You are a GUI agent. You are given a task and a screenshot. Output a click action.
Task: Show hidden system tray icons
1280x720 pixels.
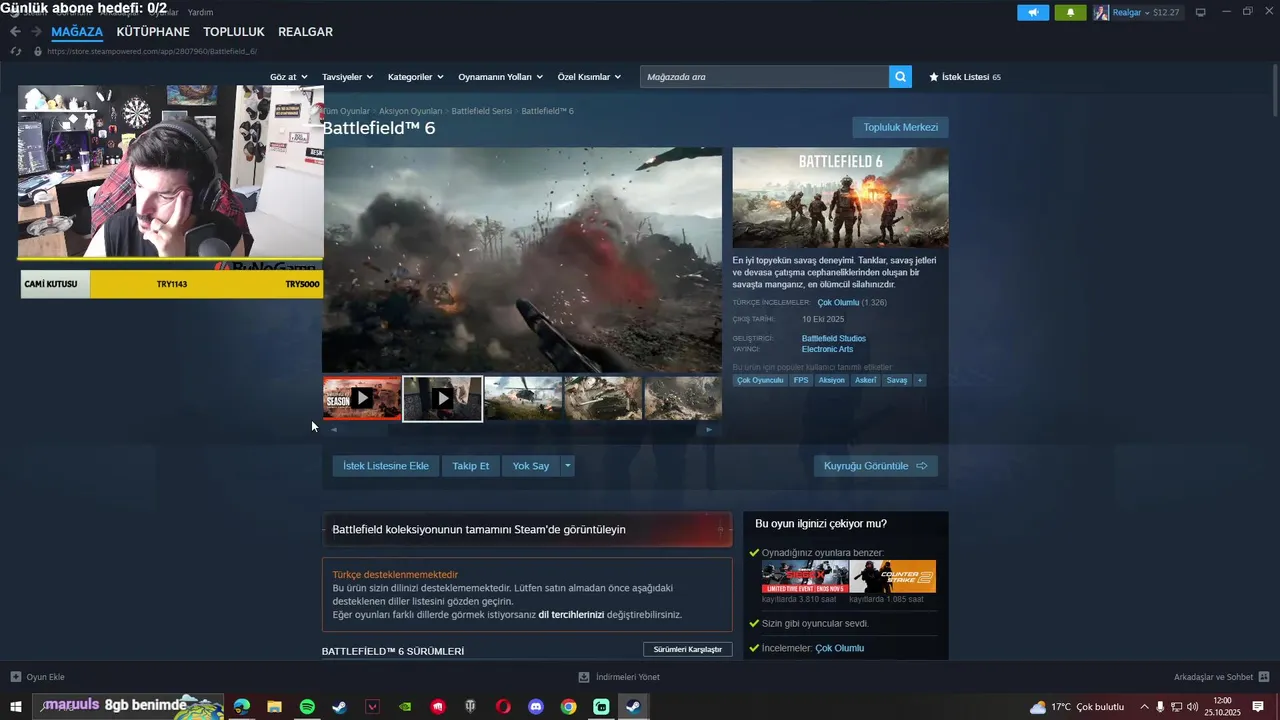[x=1144, y=707]
